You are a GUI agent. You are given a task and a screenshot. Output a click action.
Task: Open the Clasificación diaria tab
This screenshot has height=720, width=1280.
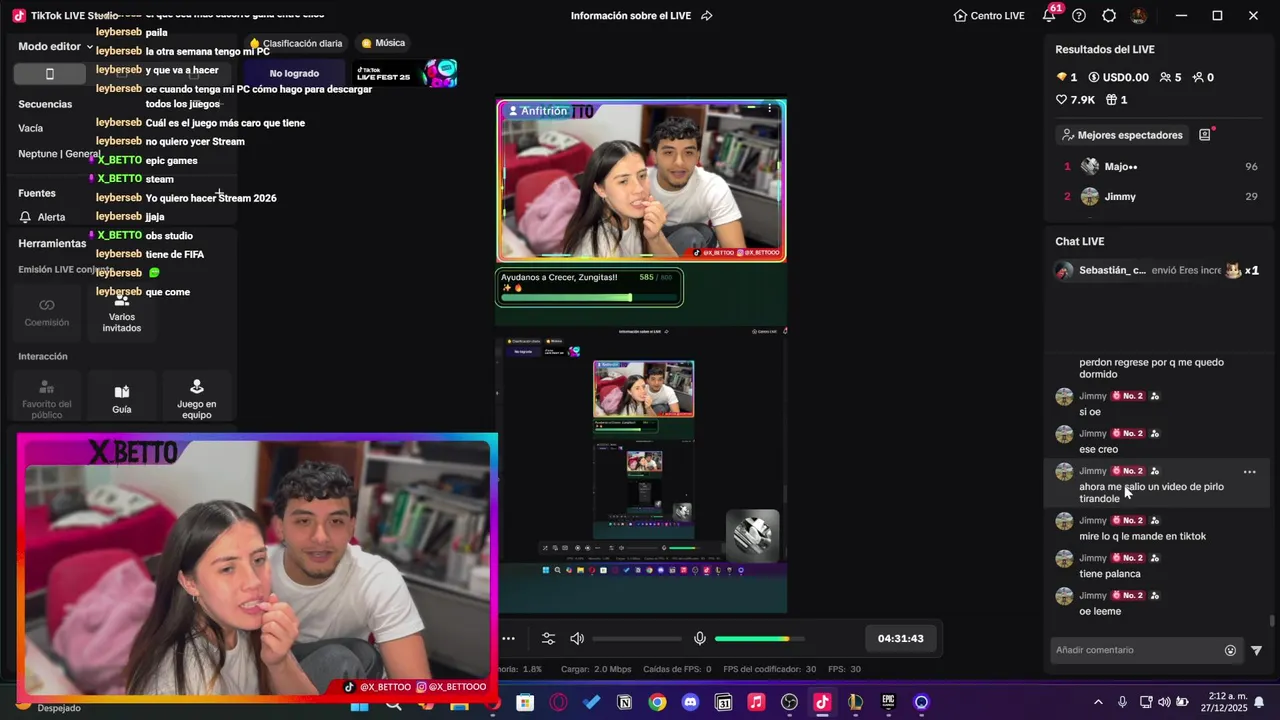coord(295,43)
